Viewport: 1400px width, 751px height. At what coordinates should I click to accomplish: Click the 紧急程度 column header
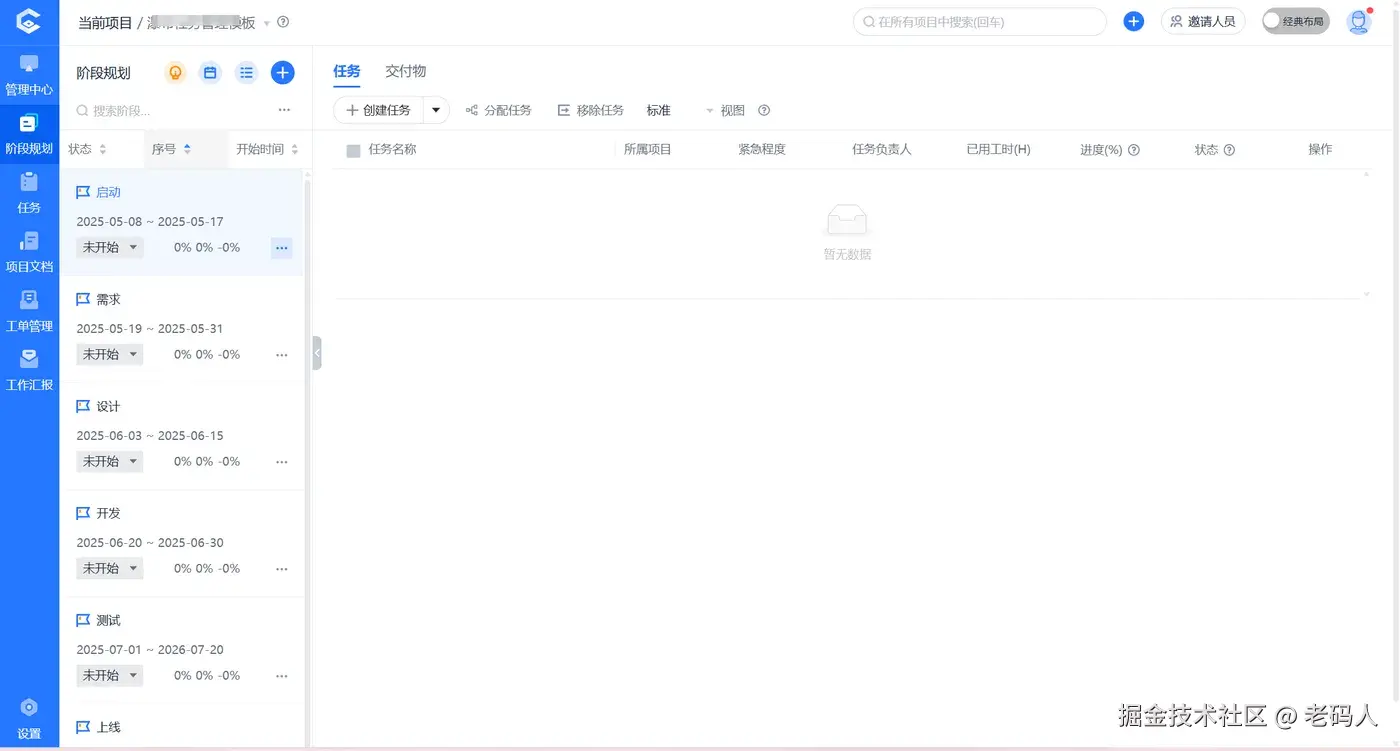tap(762, 150)
